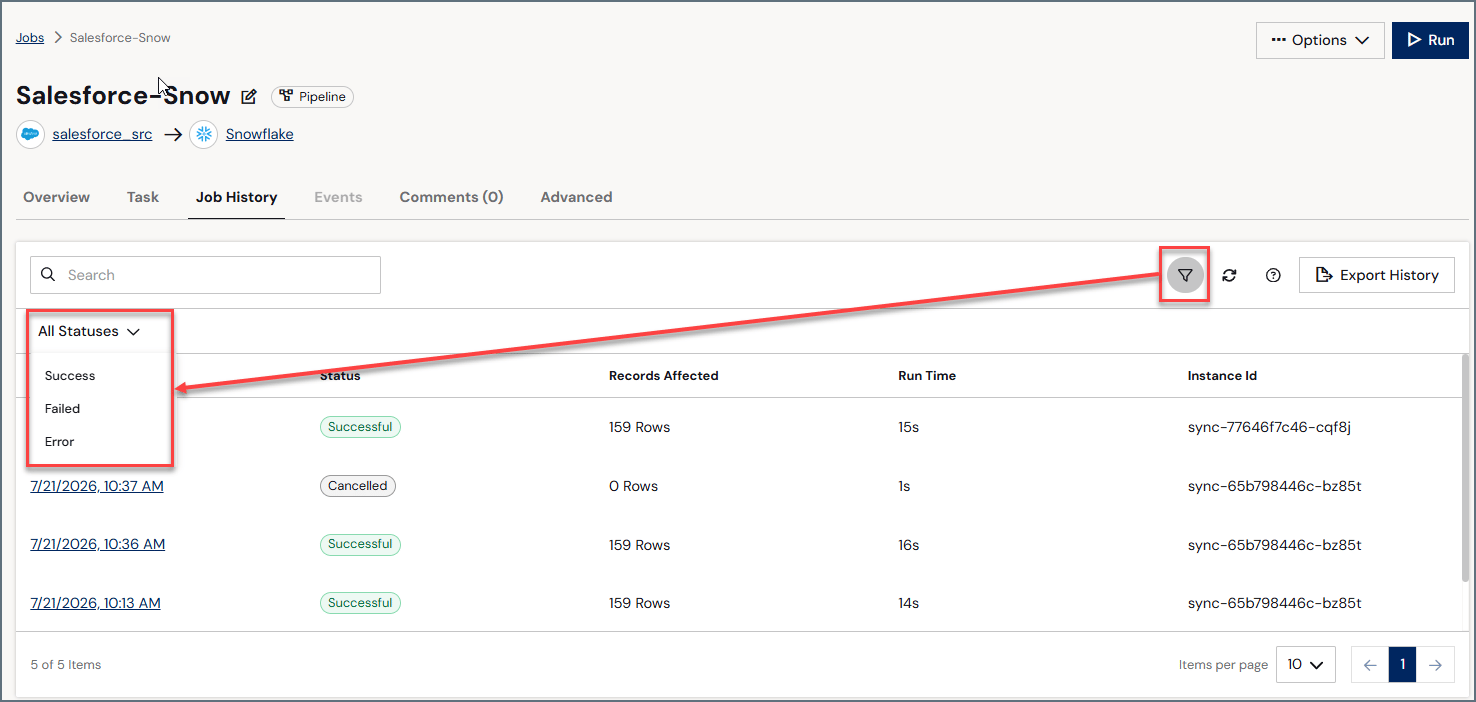This screenshot has height=702, width=1476.
Task: Click the 16s run time cell
Action: pos(909,545)
